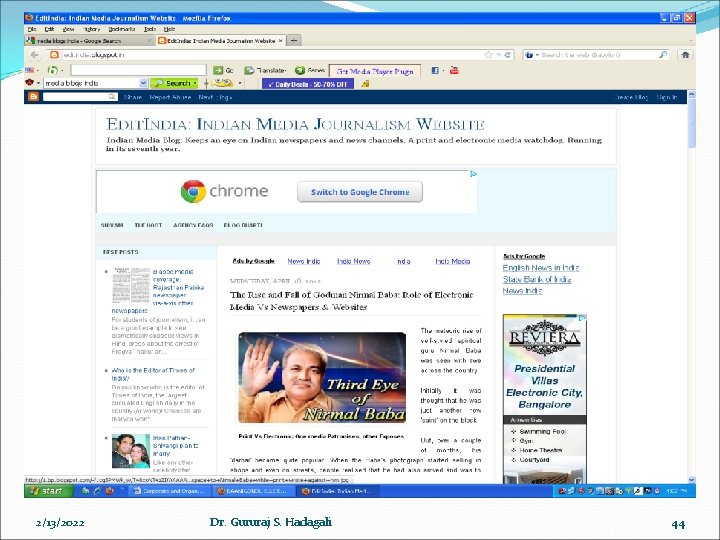Screen dimensions: 720x540
Task: Click the search magnifier in web search box
Action: [663, 55]
